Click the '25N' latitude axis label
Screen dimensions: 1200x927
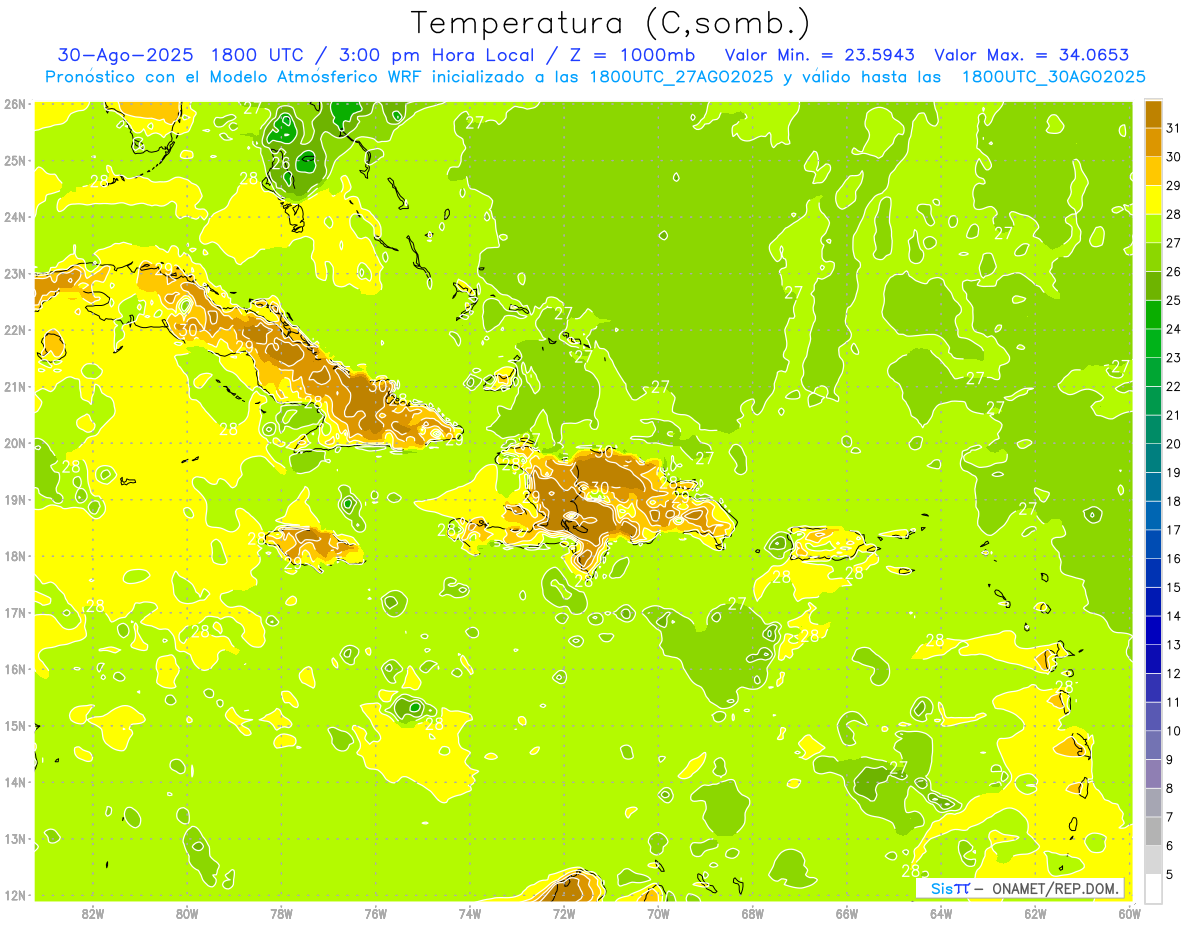(x=14, y=161)
